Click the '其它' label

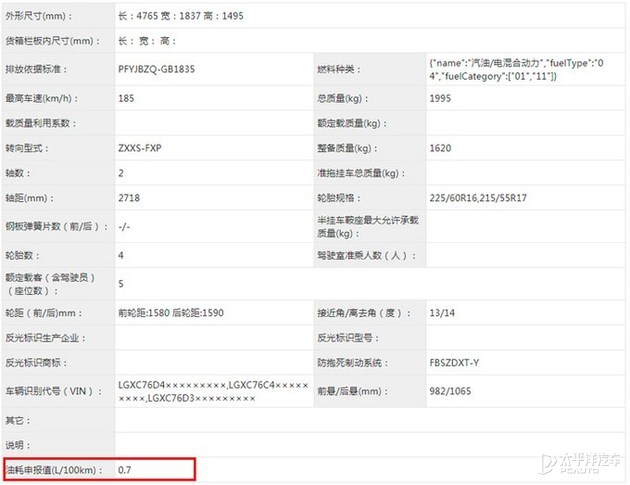click(18, 421)
